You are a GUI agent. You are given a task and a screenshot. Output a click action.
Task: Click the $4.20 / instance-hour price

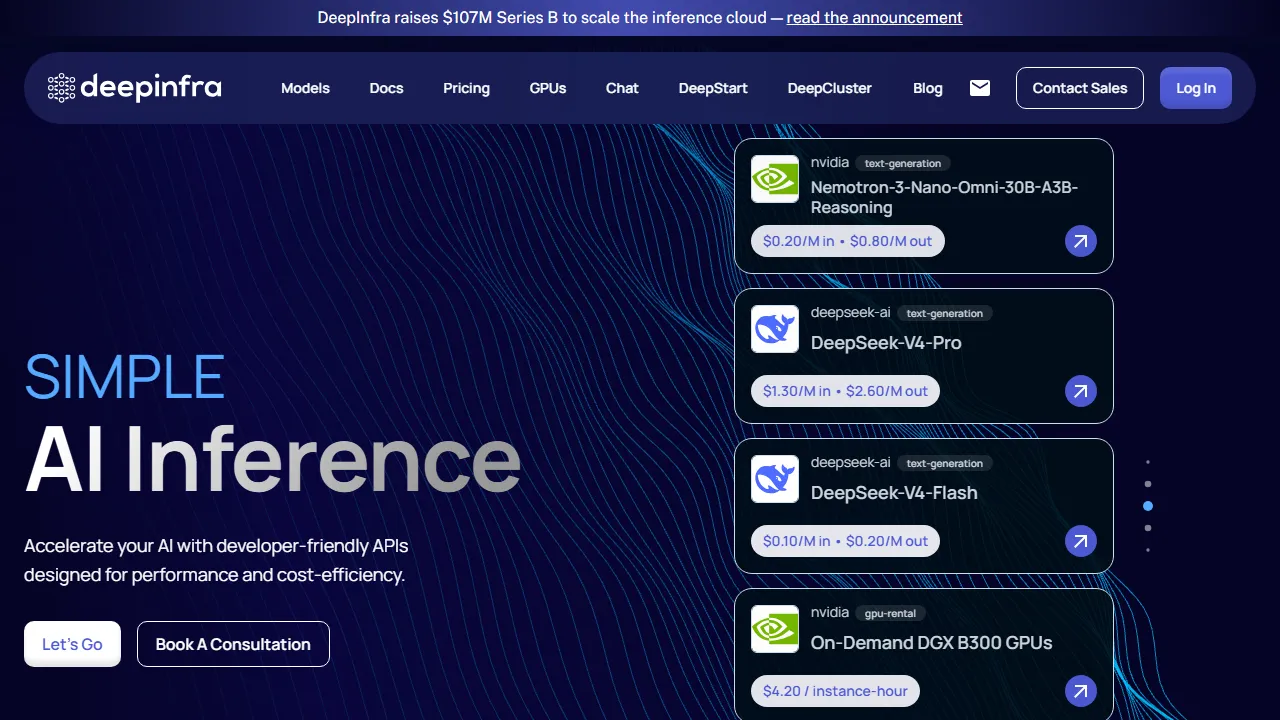(836, 691)
